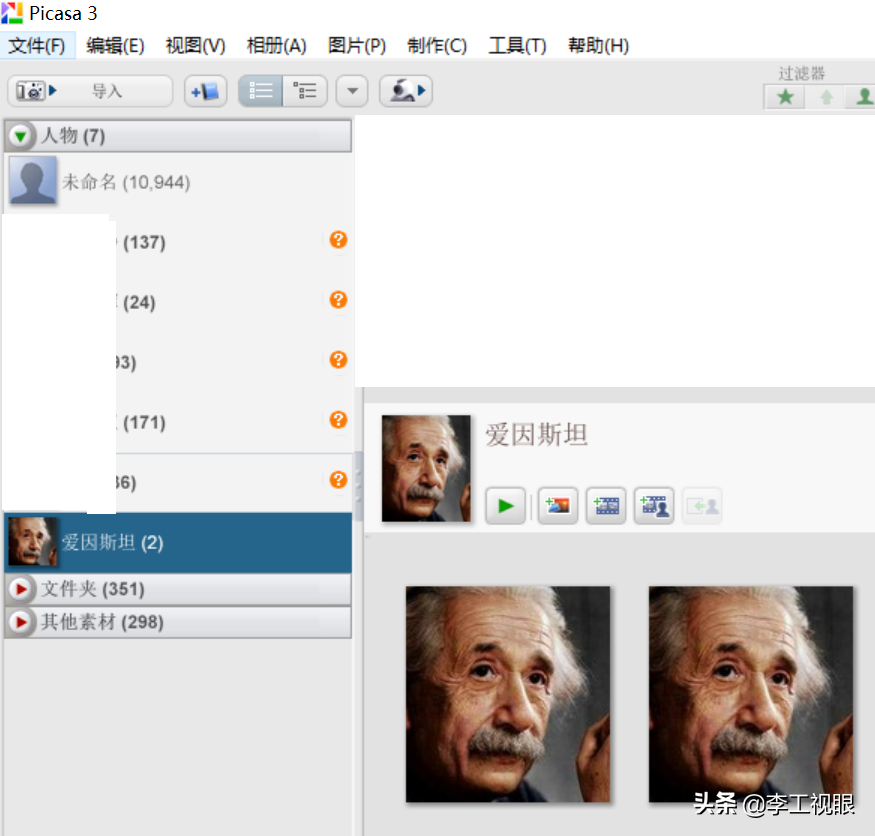Expand the 其他素材 (298) section
875x836 pixels.
[x=21, y=622]
